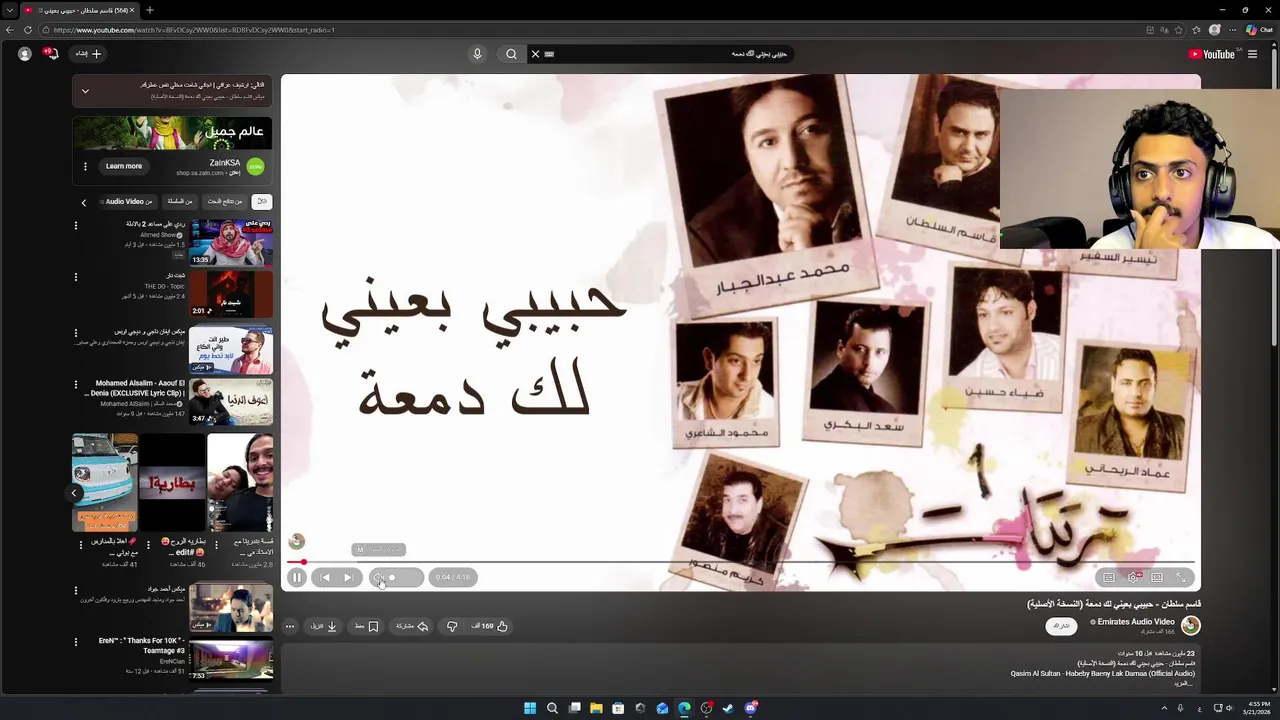The height and width of the screenshot is (720, 1280).
Task: Open Emirates Audio Video channel avatar
Action: (1190, 626)
